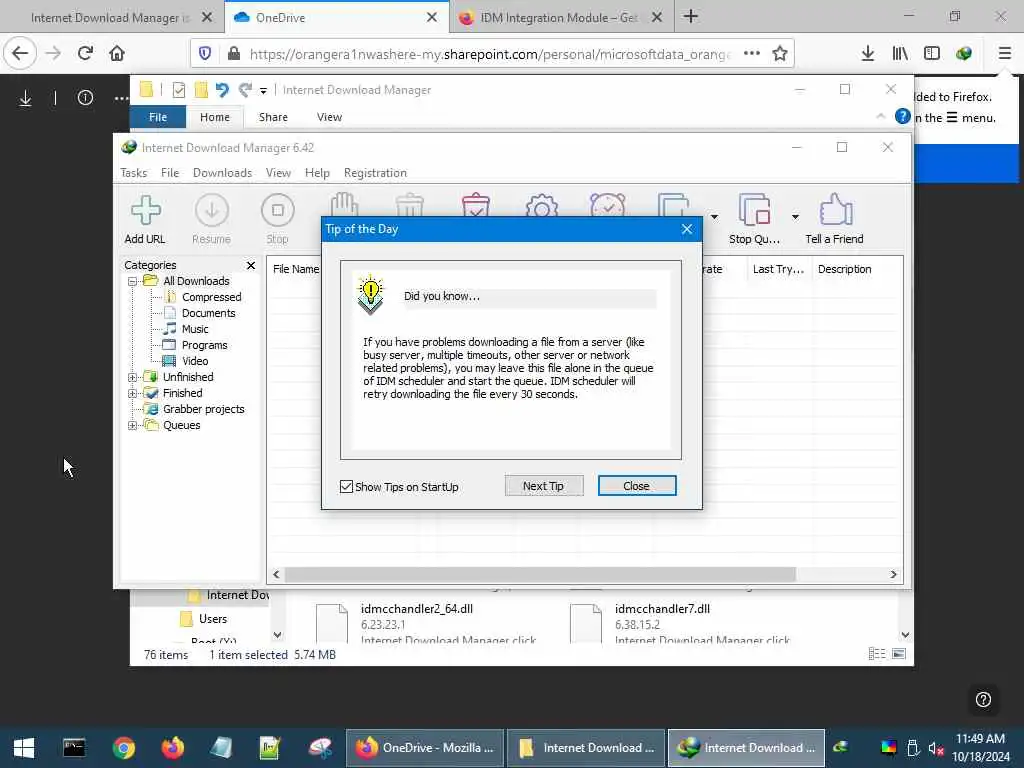This screenshot has height=768, width=1024.
Task: Open the Stop Queue dropdown arrow
Action: [x=795, y=216]
